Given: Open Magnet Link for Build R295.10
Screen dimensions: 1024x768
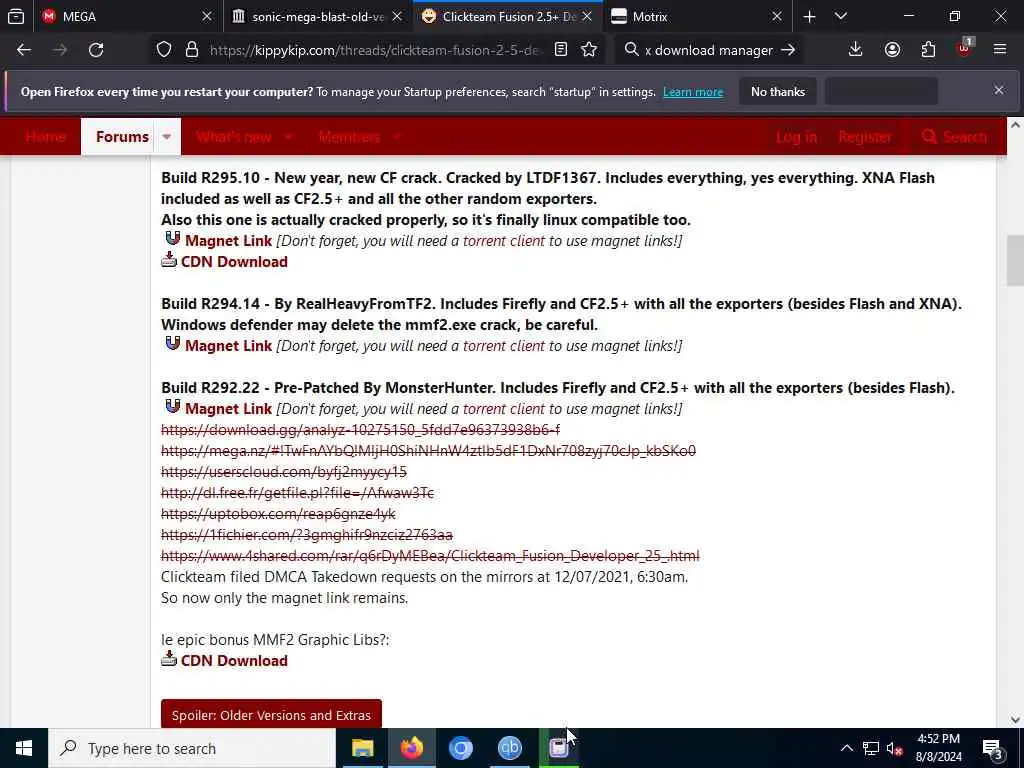Looking at the screenshot, I should pyautogui.click(x=228, y=240).
